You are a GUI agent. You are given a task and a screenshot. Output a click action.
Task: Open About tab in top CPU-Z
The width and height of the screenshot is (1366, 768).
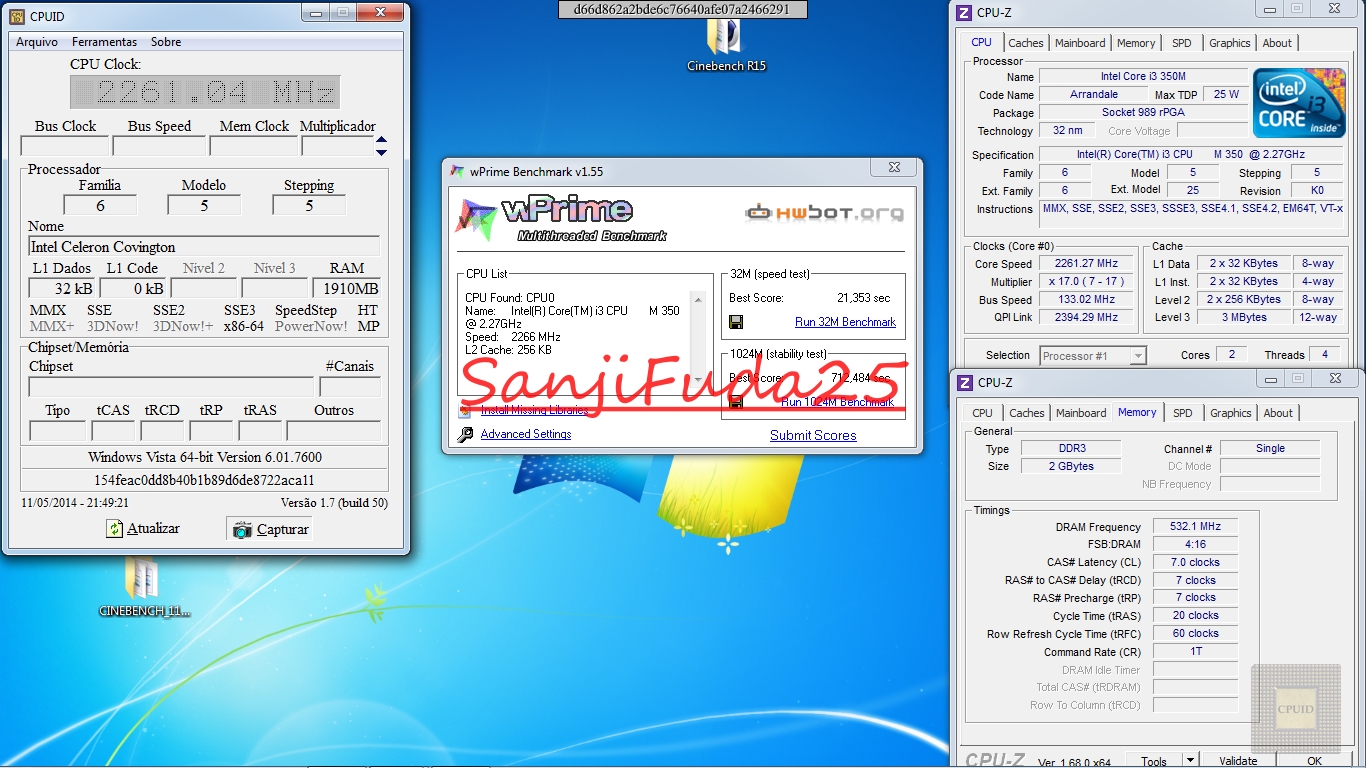point(1277,43)
